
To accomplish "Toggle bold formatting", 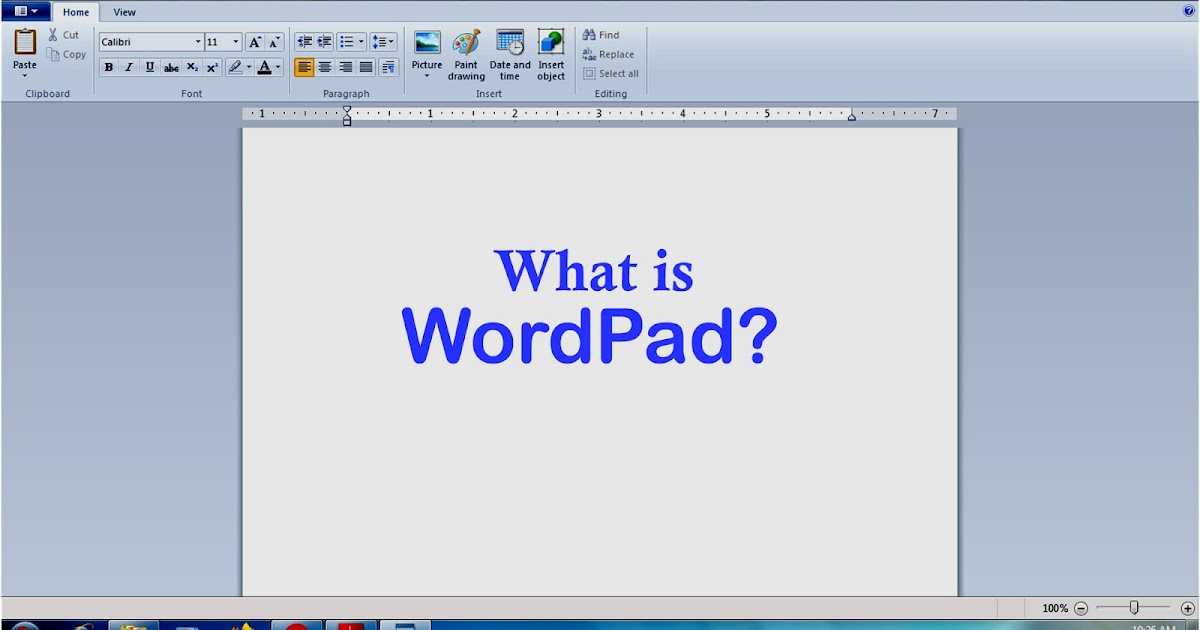I will pyautogui.click(x=108, y=67).
